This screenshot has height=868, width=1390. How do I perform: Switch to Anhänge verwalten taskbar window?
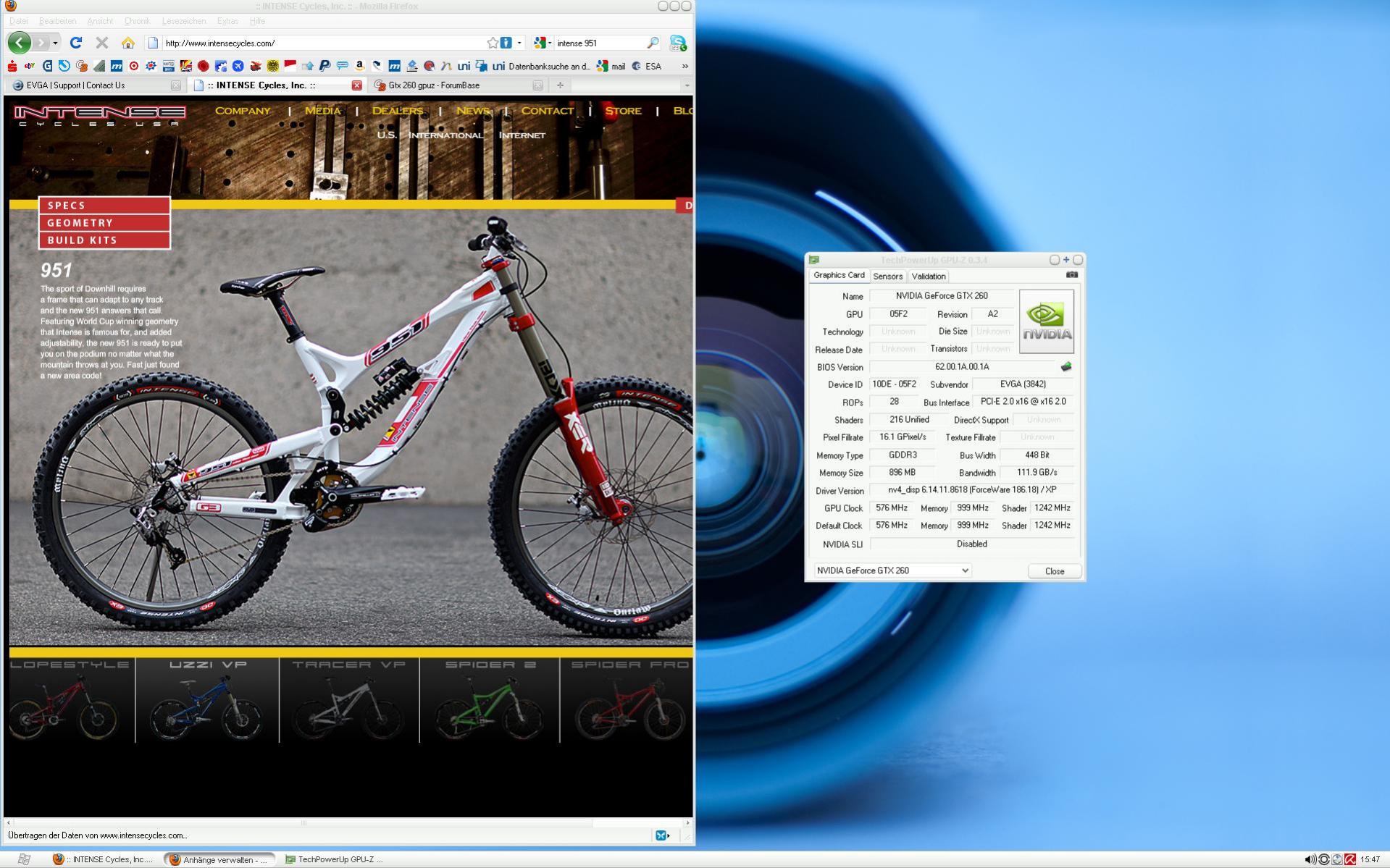(219, 860)
